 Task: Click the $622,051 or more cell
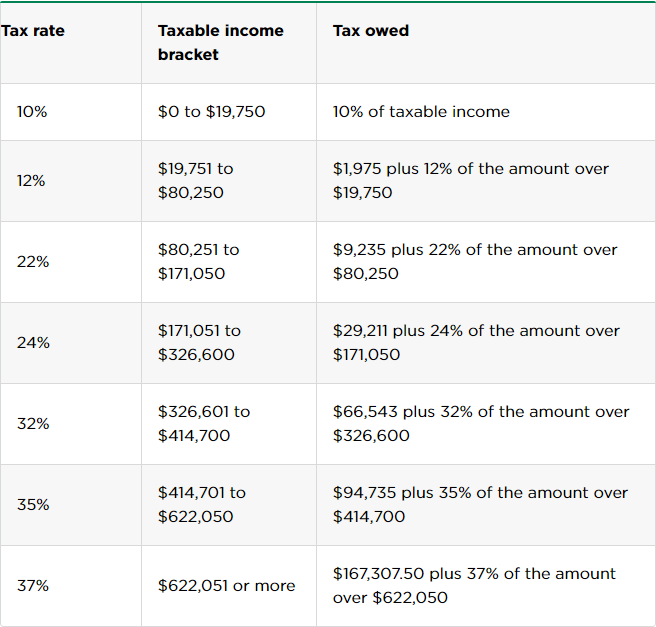click(226, 586)
